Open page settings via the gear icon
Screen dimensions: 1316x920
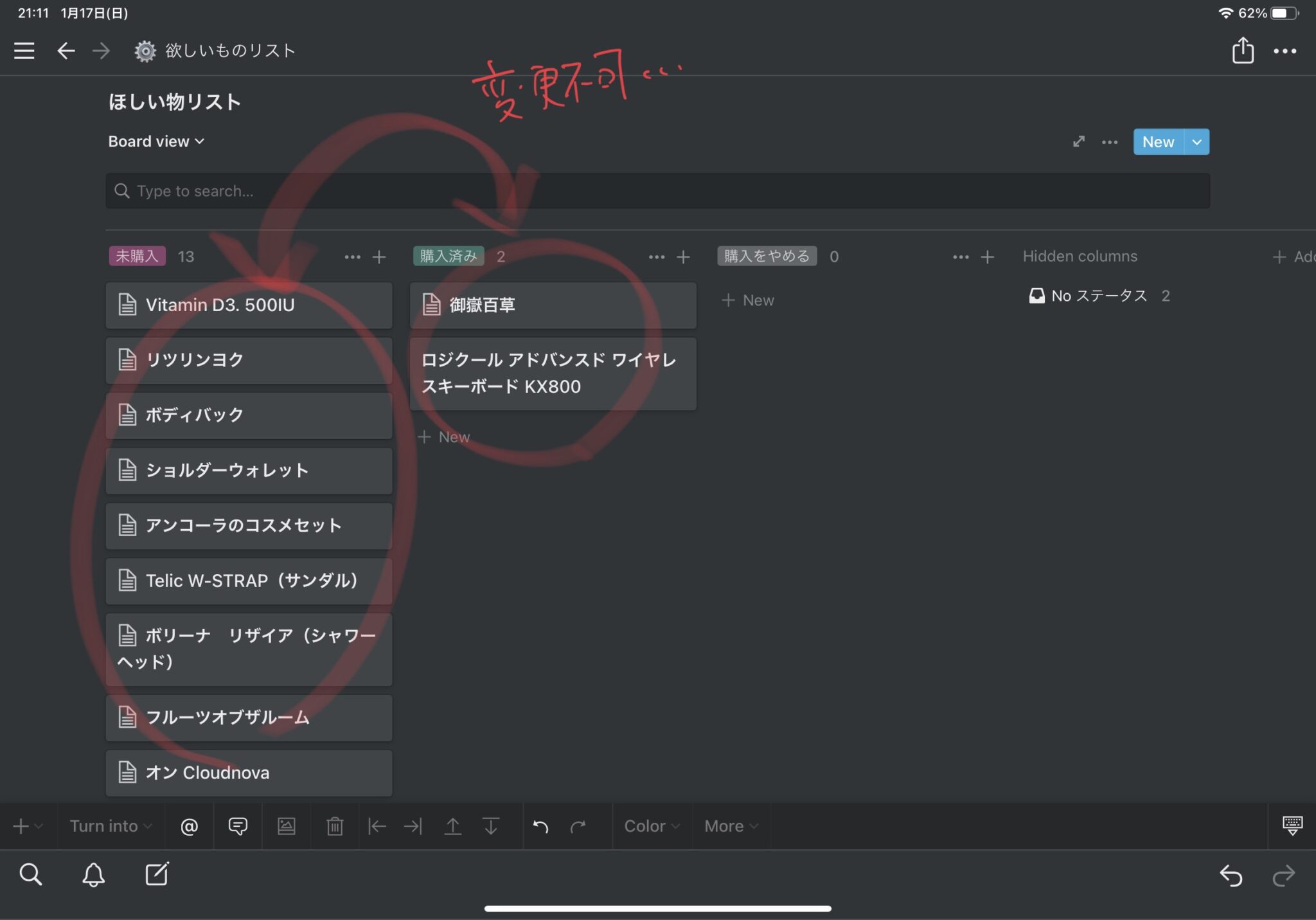pos(145,51)
